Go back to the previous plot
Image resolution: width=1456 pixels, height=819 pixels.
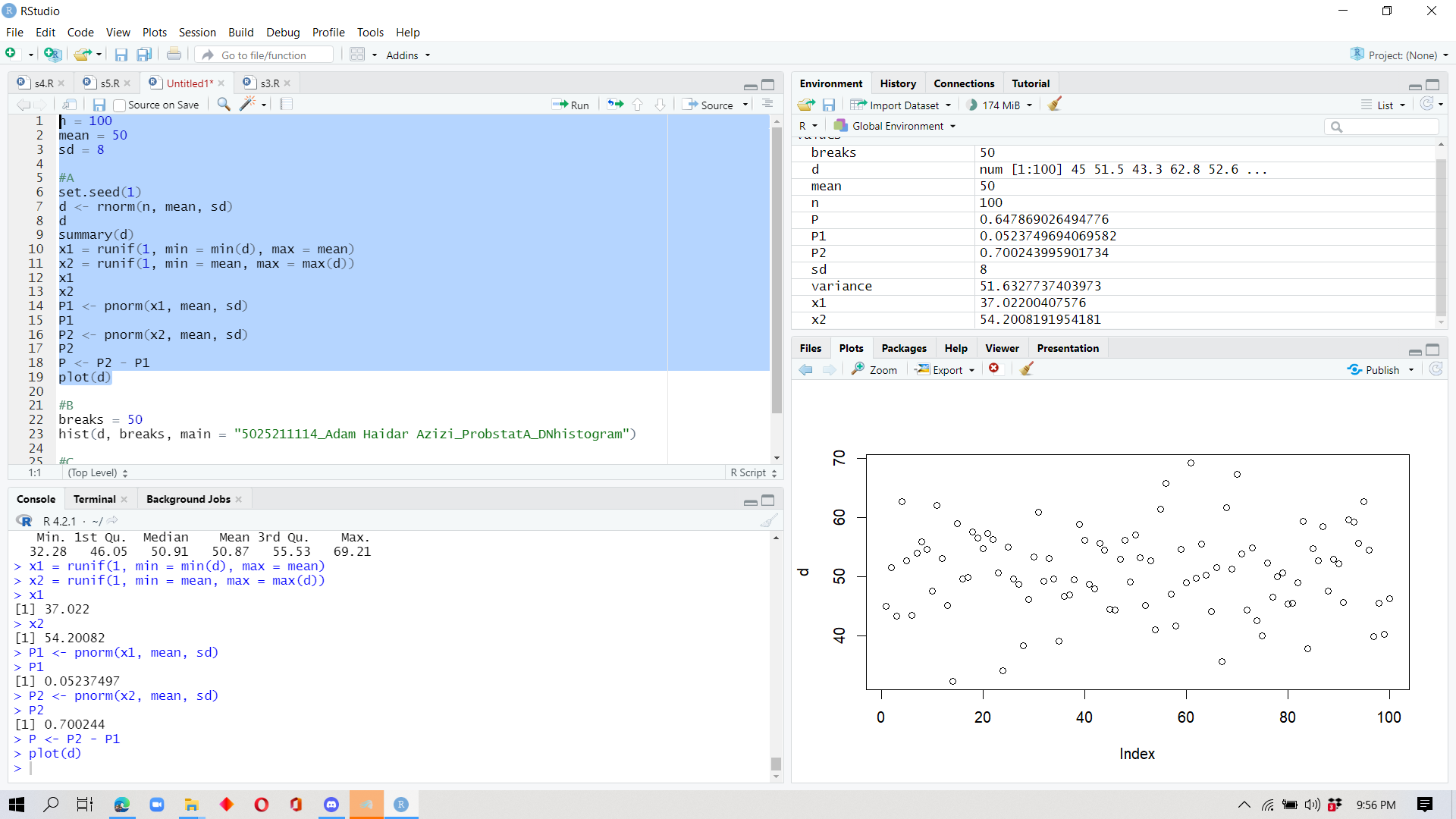[805, 369]
